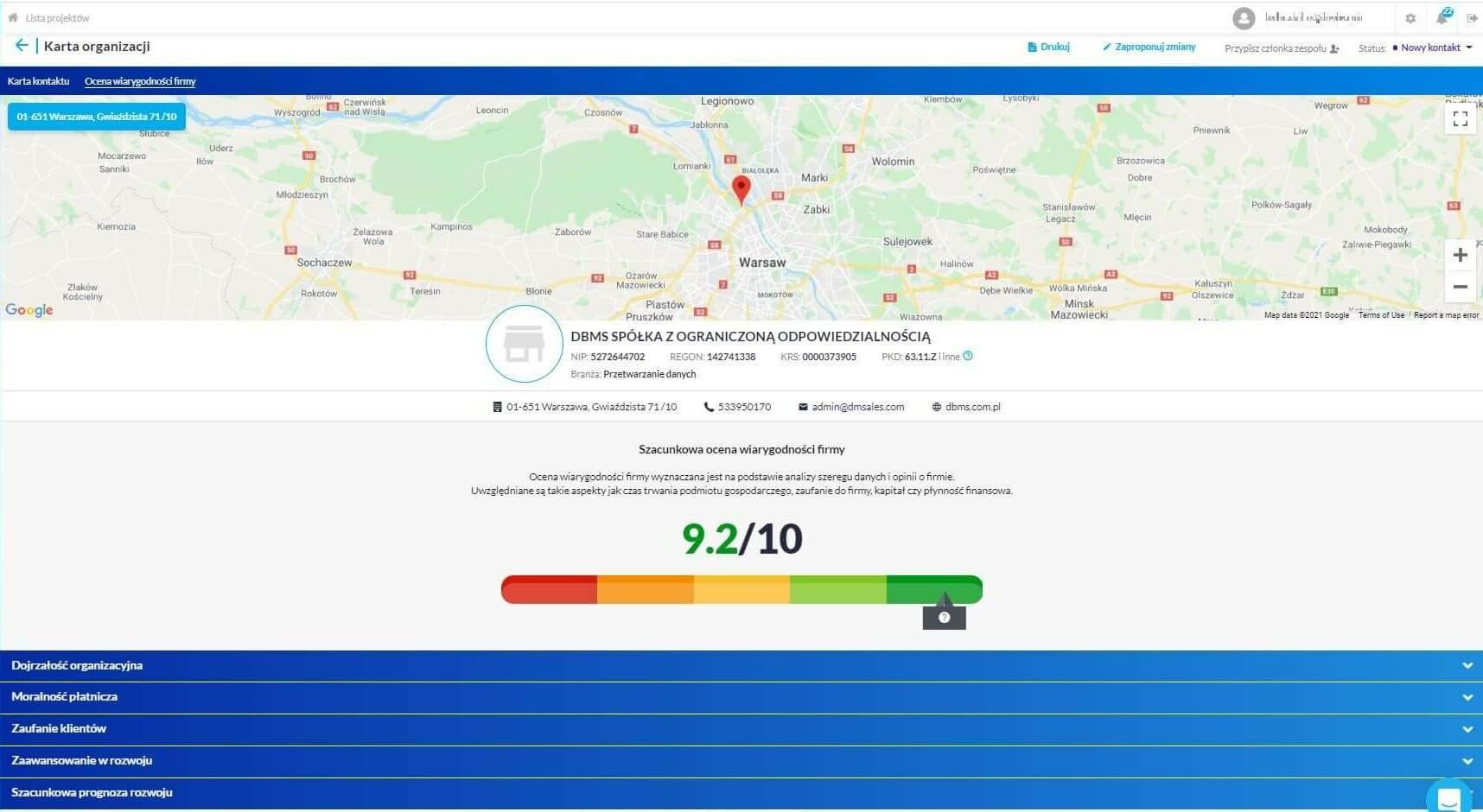Click the envelope email icon
The width and height of the screenshot is (1483, 812).
[x=803, y=407]
